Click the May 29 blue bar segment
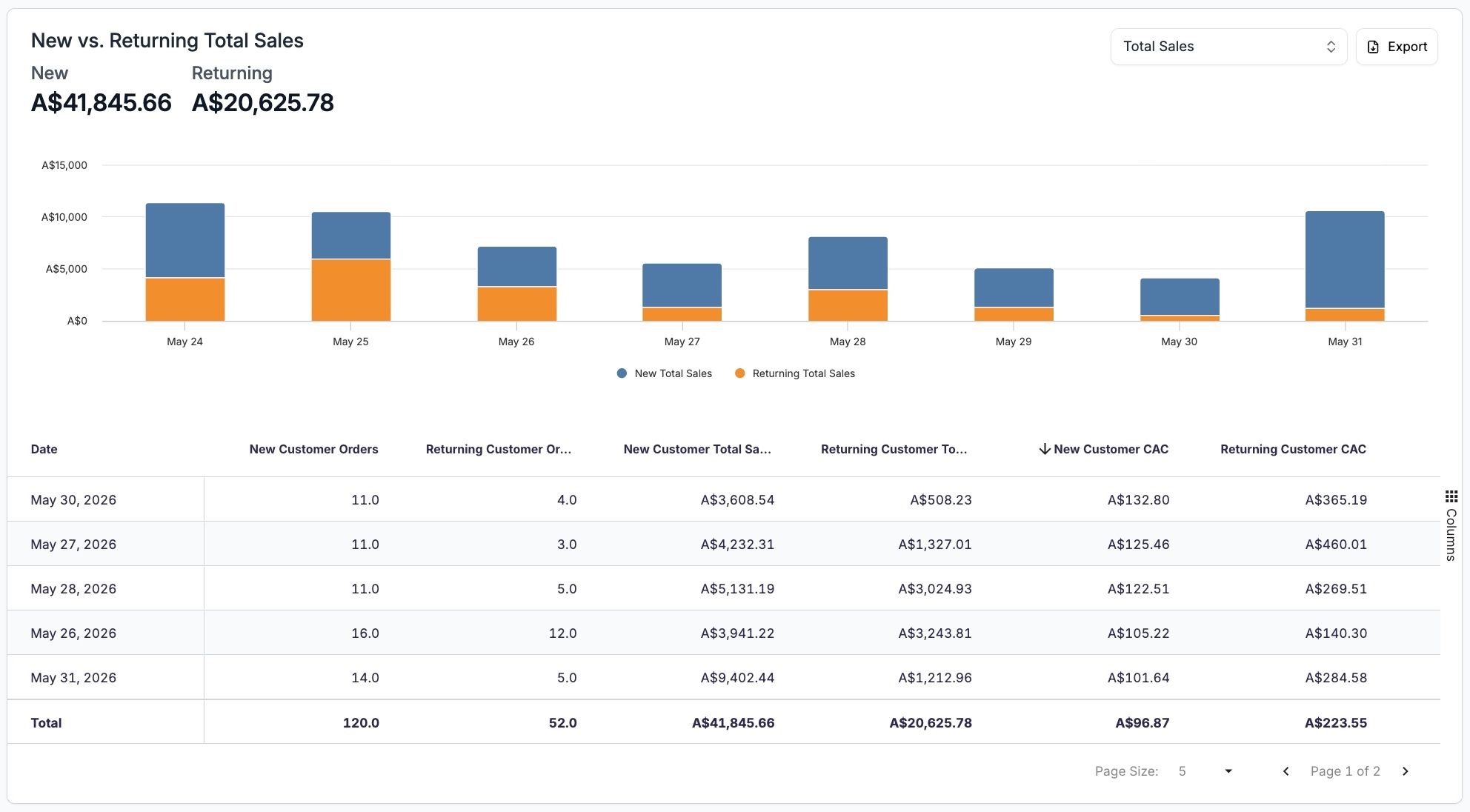Viewport: 1470px width, 812px height. (1014, 287)
